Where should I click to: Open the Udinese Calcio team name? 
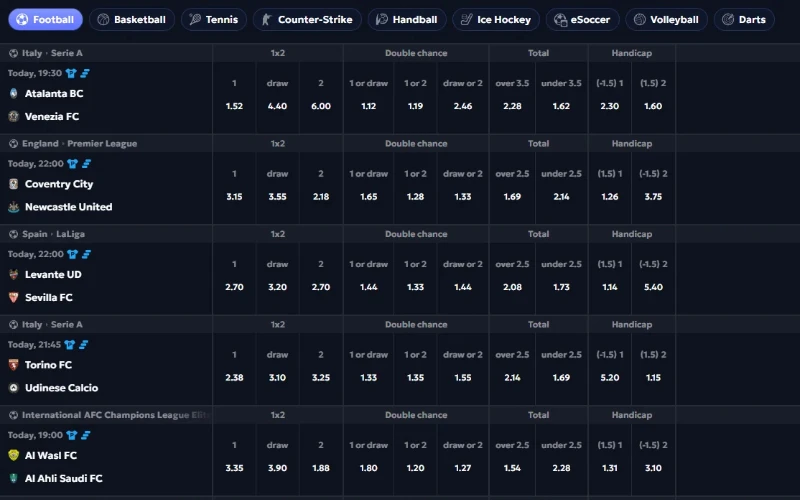[61, 388]
